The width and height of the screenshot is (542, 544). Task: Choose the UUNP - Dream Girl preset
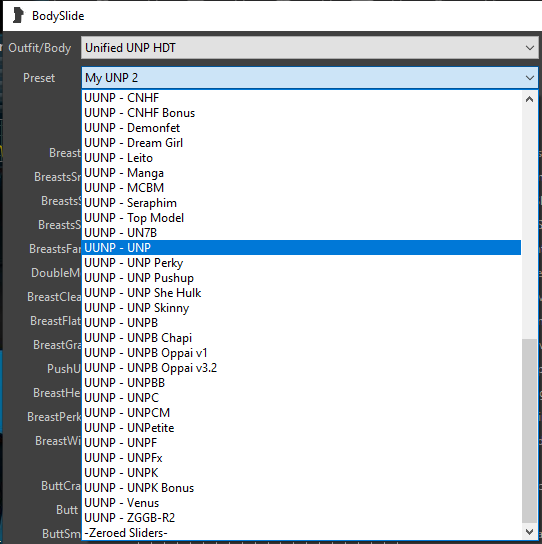click(x=301, y=143)
